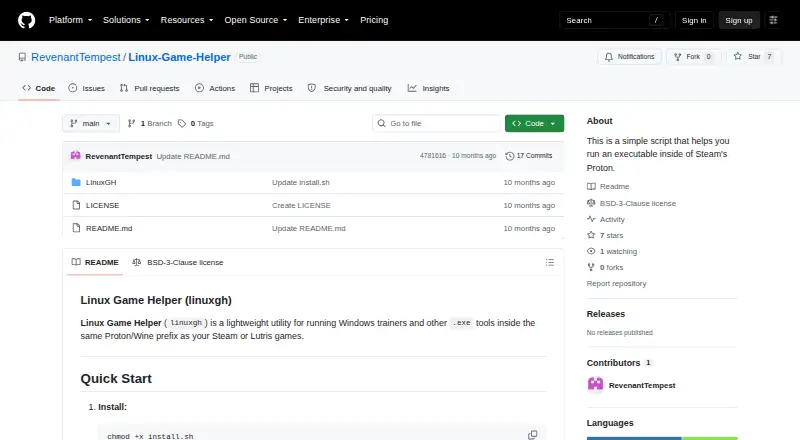Click the slash shortcut icon in Search
Screen dimensions: 800x440
coord(656,20)
